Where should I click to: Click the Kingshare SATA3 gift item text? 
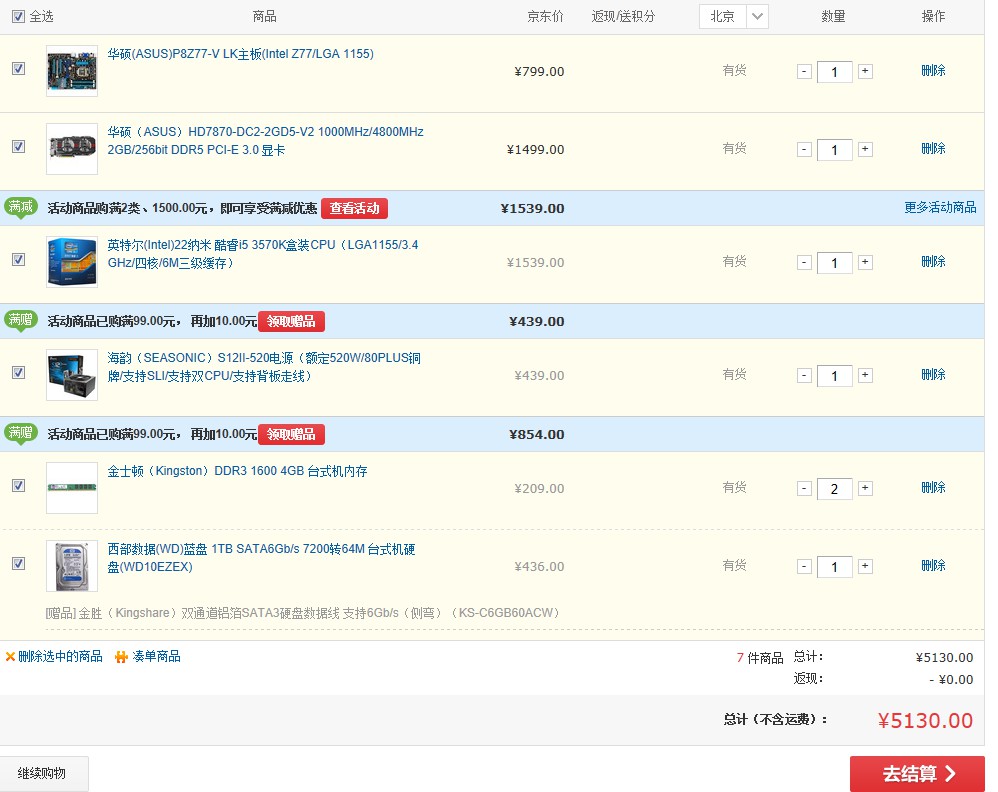point(303,613)
